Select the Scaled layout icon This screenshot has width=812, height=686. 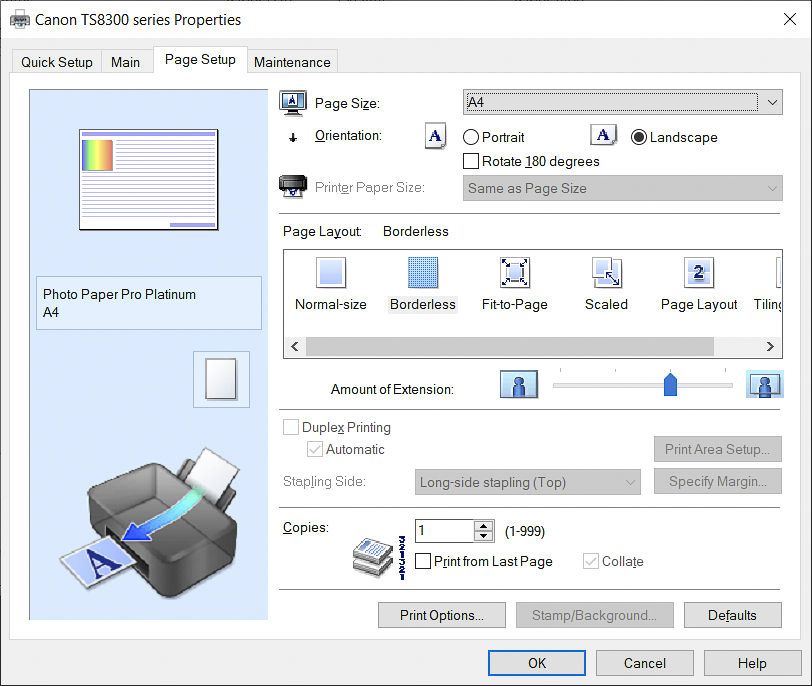(x=606, y=272)
